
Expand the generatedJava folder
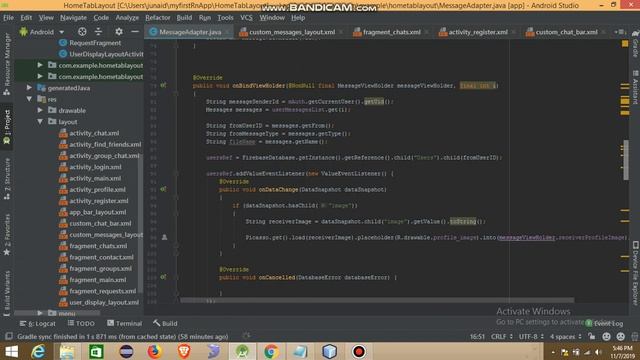point(29,88)
